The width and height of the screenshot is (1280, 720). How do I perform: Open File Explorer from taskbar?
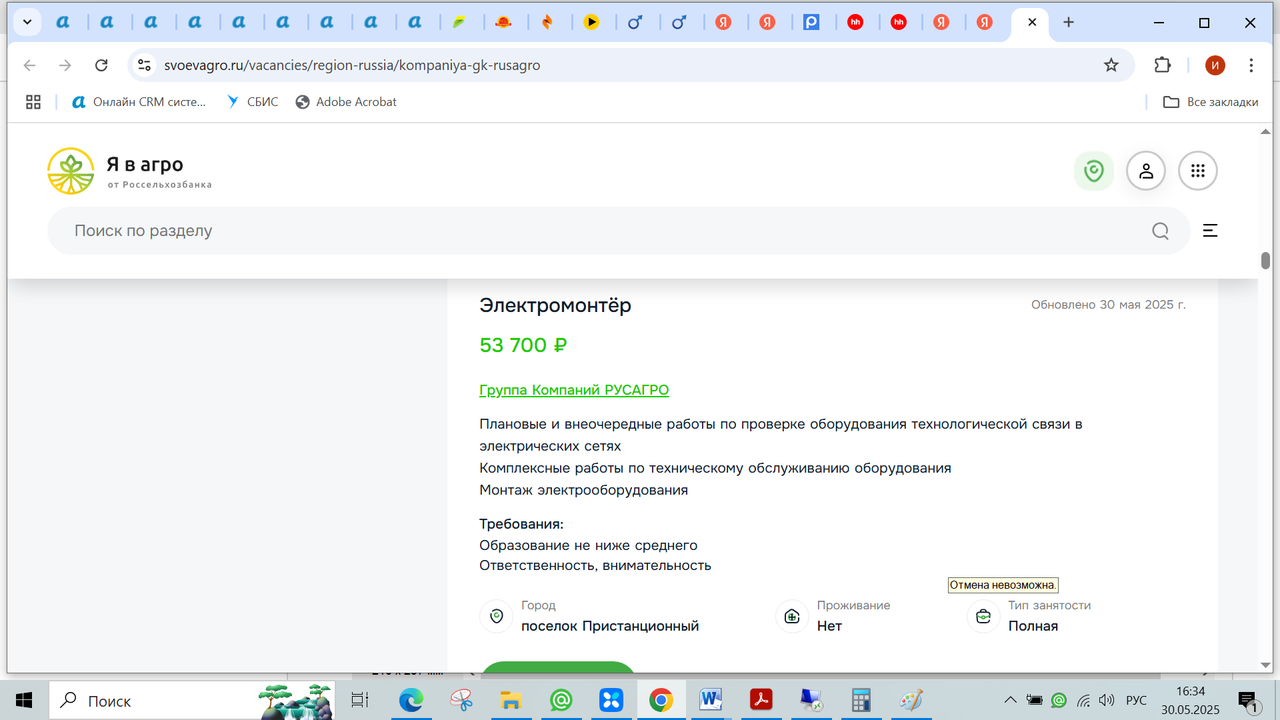(511, 700)
